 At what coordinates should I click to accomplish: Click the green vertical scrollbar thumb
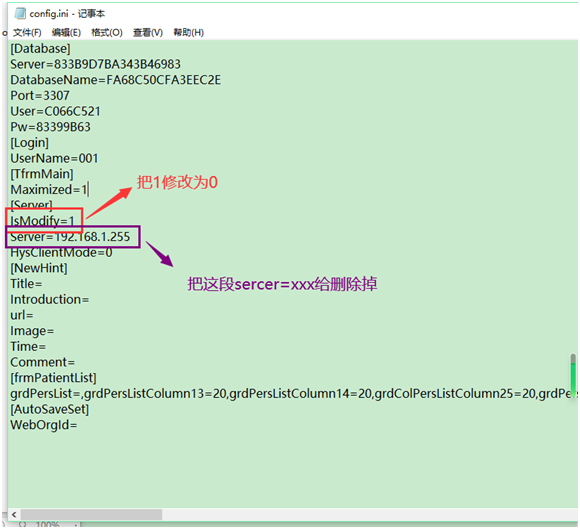coord(573,375)
